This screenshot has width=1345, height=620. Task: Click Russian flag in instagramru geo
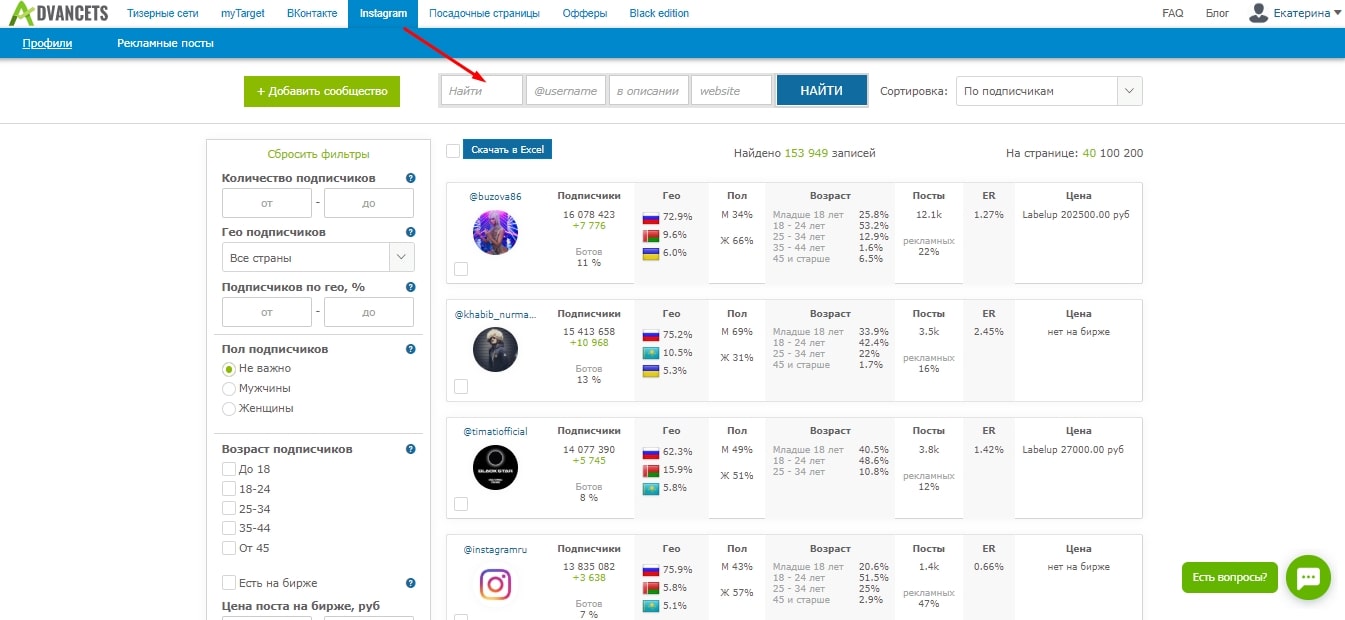point(651,570)
